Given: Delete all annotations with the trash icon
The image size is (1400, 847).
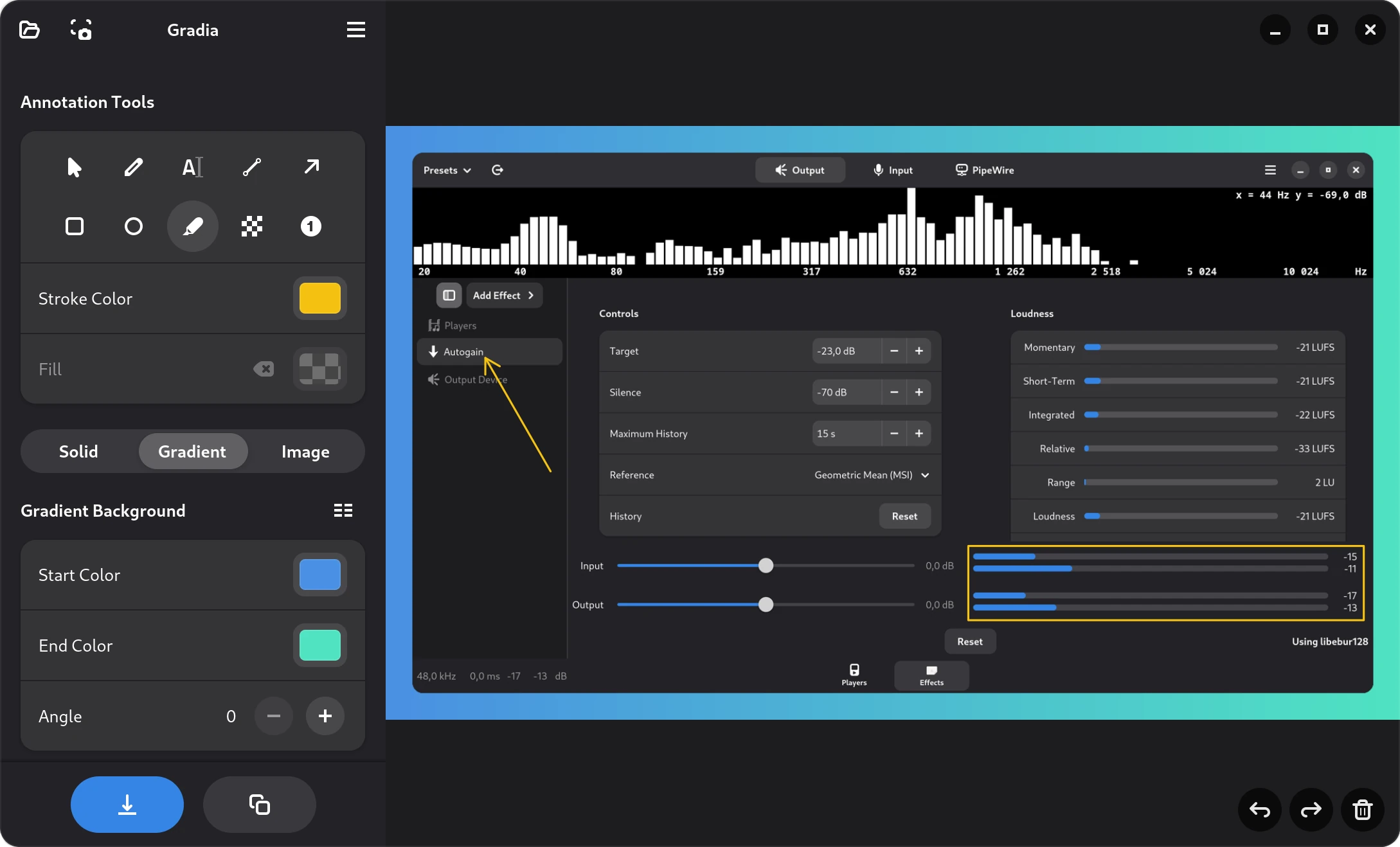Looking at the screenshot, I should coord(1363,810).
